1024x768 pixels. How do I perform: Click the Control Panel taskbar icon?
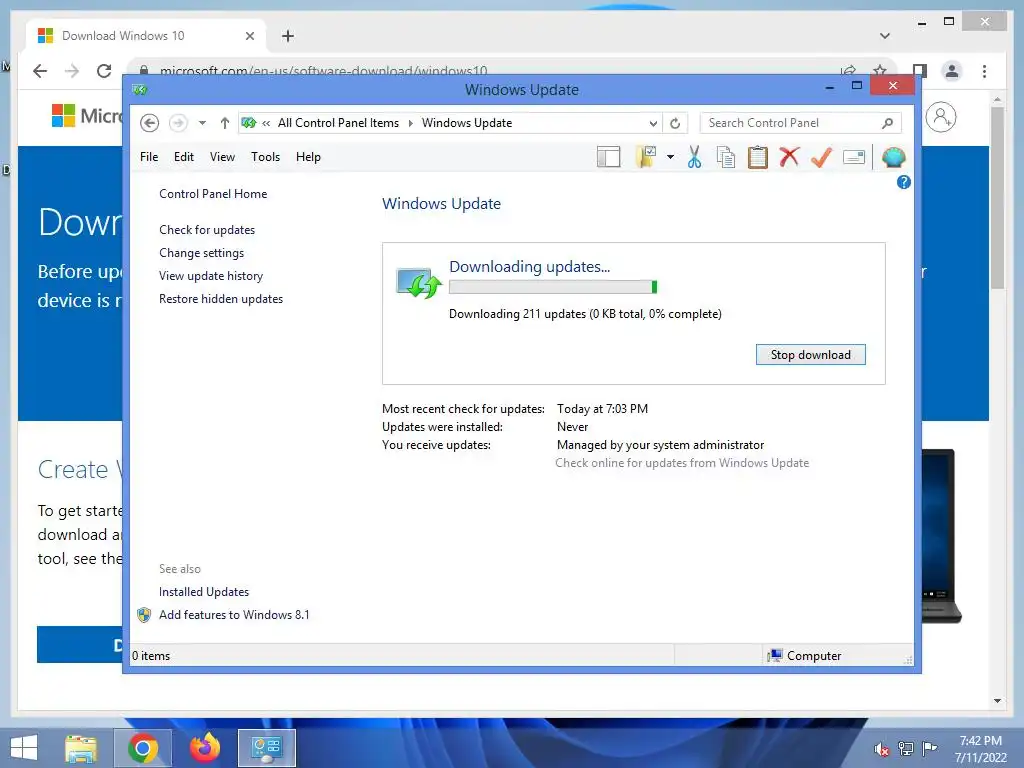coord(266,748)
